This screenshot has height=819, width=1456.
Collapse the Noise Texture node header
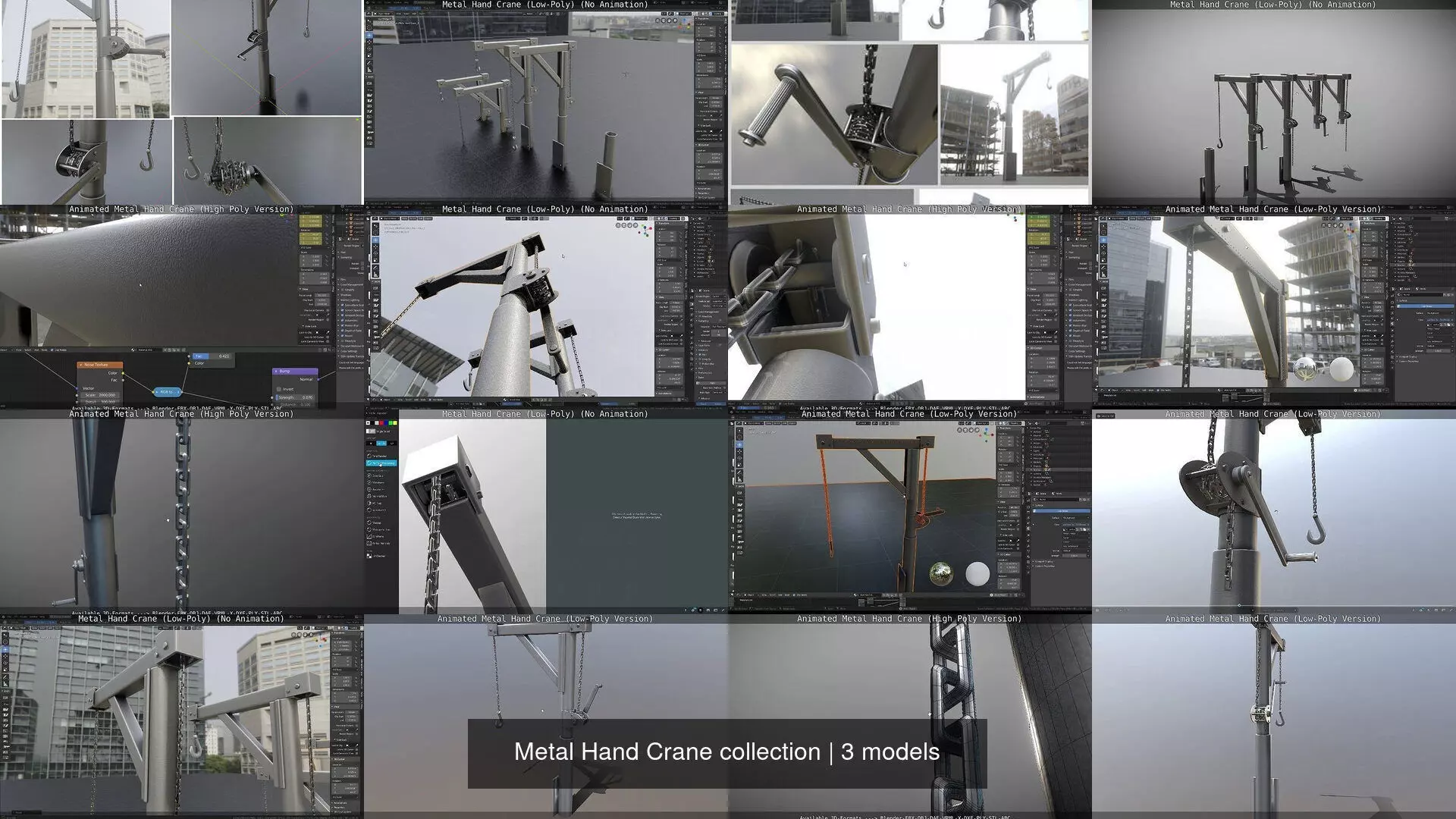click(80, 365)
